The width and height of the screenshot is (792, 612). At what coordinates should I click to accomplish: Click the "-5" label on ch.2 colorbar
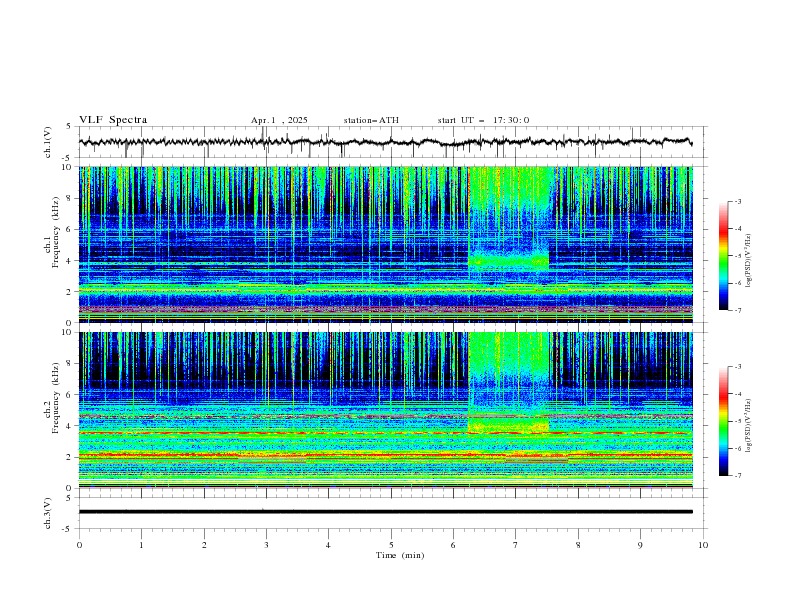(x=738, y=421)
